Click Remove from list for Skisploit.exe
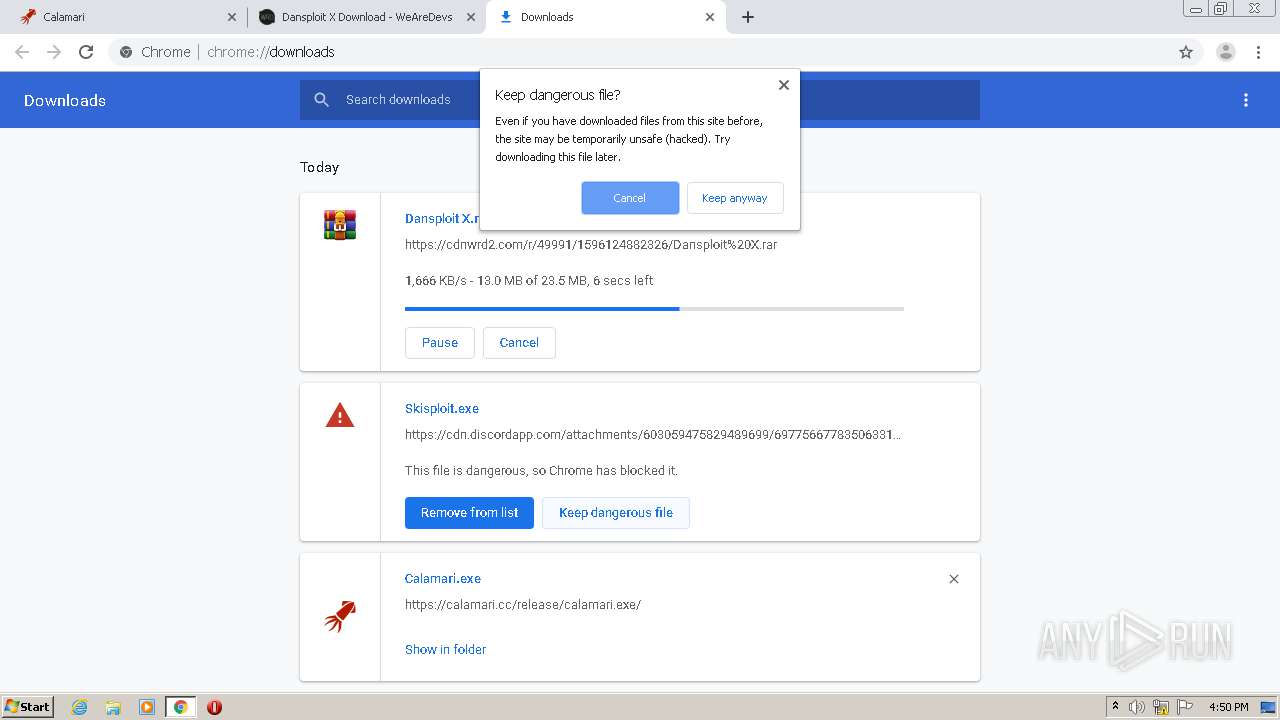The width and height of the screenshot is (1280, 720). pyautogui.click(x=469, y=513)
